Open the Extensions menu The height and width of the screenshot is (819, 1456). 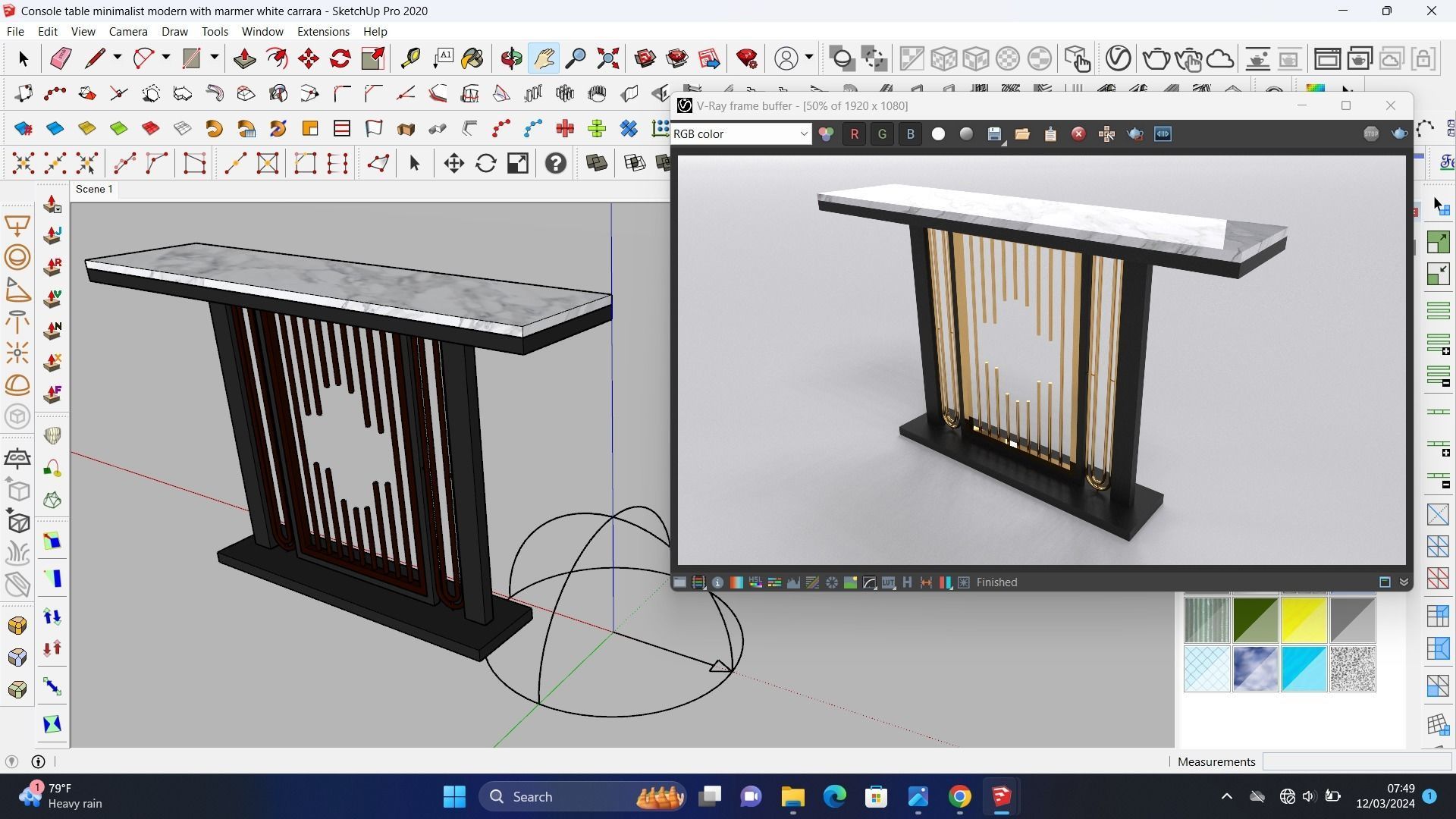[323, 31]
